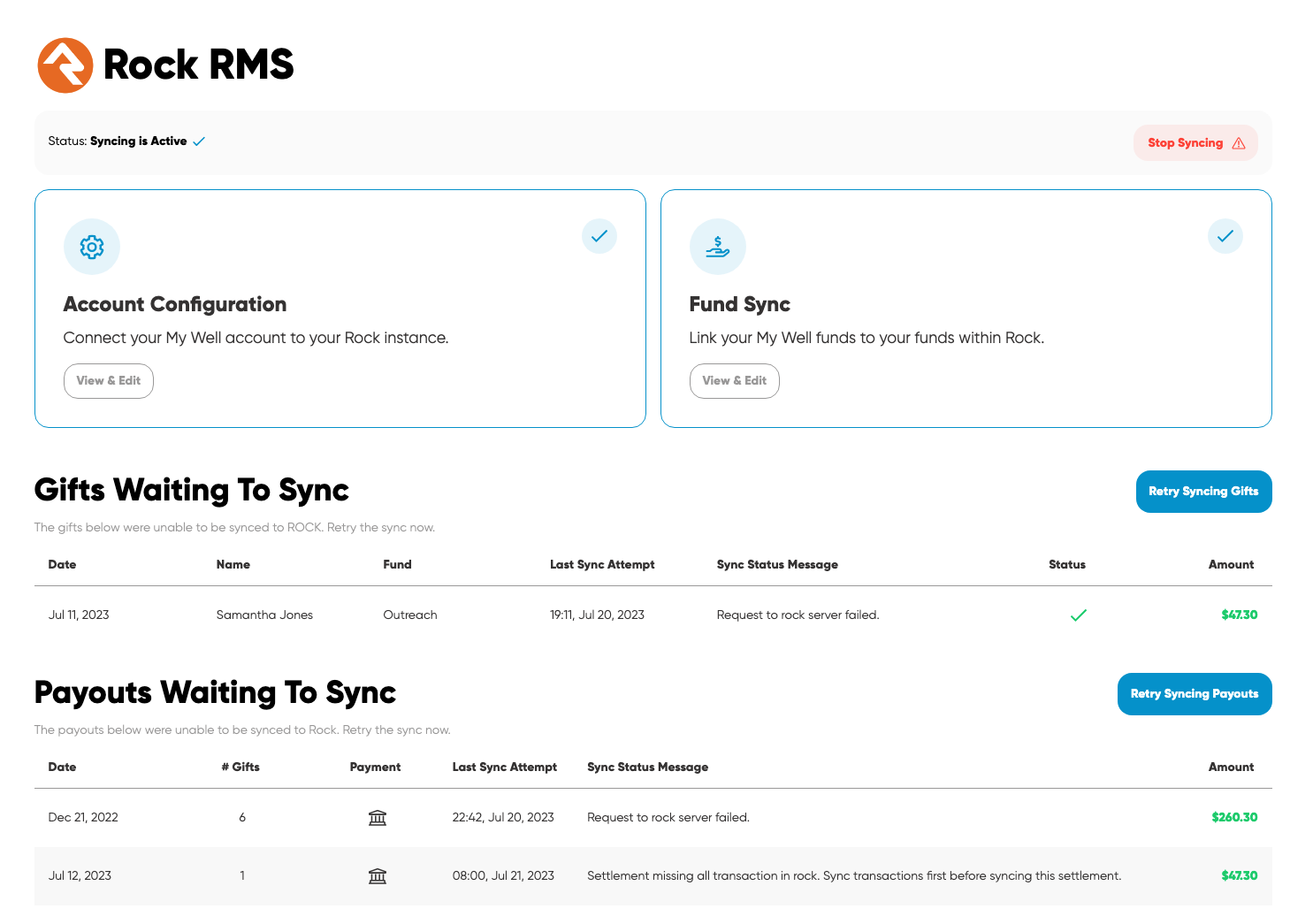Select the Samantha Jones gift row name
The width and height of the screenshot is (1313, 924).
pyautogui.click(x=264, y=615)
